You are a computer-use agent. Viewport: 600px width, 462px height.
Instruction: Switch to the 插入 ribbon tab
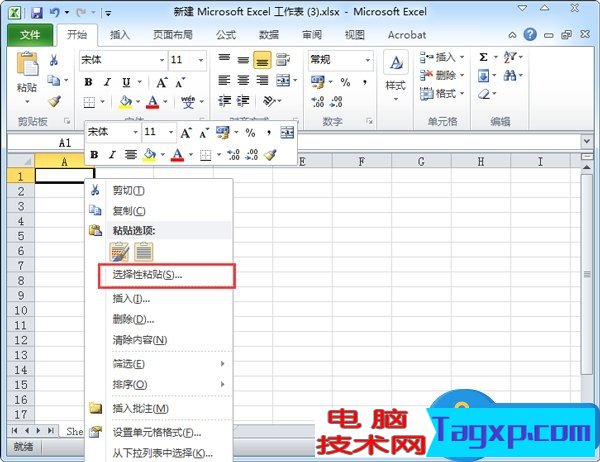tap(120, 35)
